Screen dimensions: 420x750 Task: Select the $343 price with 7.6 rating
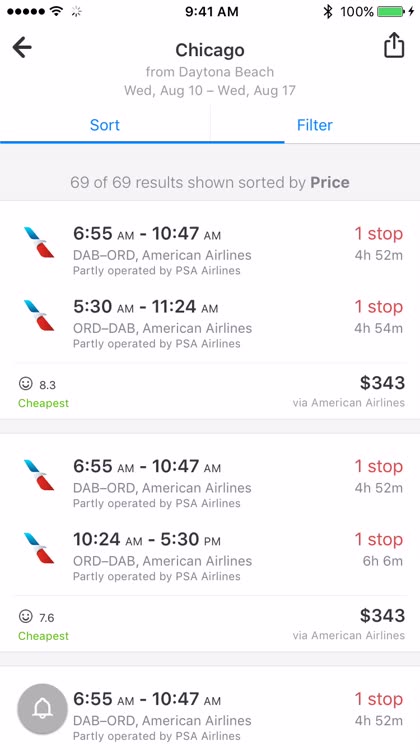382,616
